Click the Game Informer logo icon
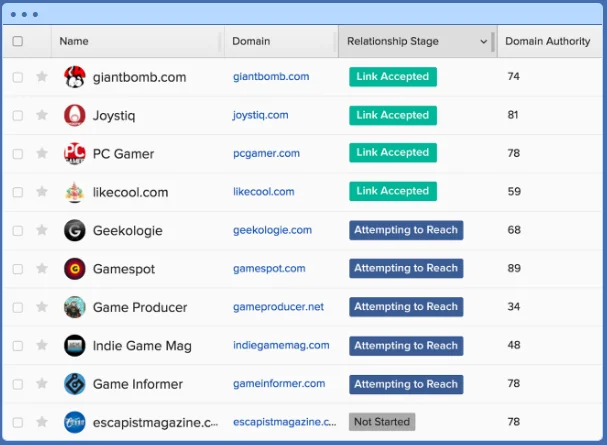The image size is (607, 445). tap(74, 384)
